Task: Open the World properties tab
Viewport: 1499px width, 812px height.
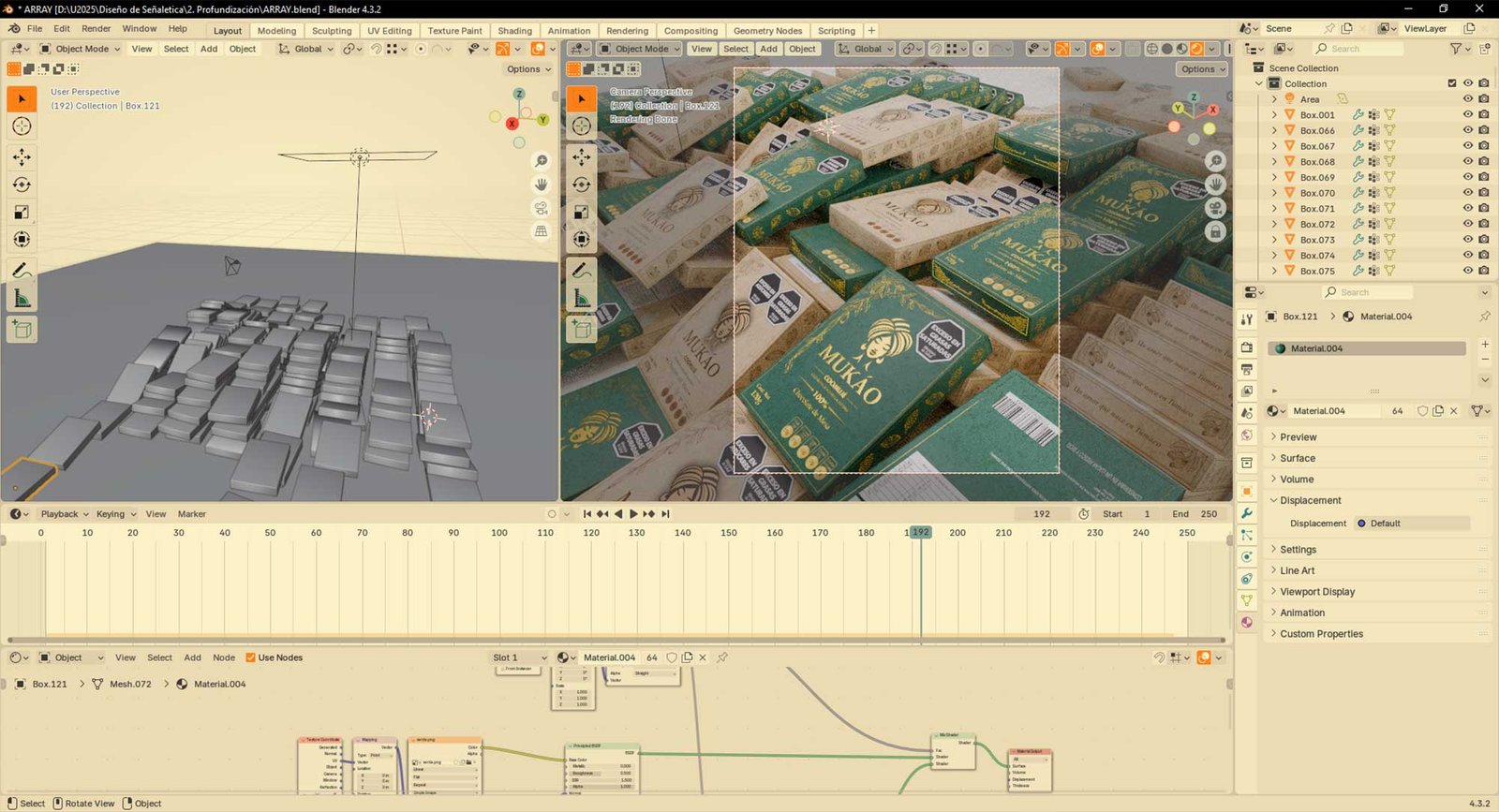Action: click(x=1247, y=435)
